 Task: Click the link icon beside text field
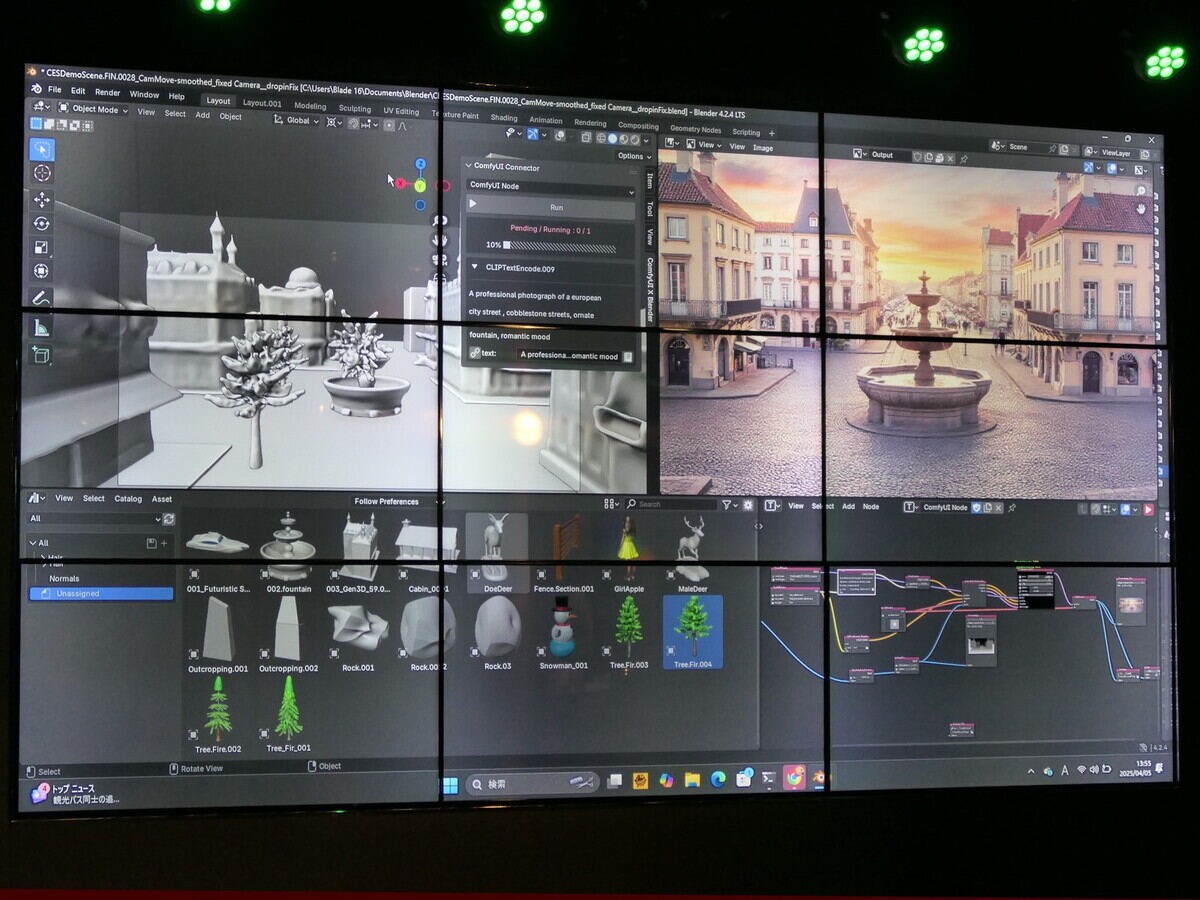pos(475,354)
